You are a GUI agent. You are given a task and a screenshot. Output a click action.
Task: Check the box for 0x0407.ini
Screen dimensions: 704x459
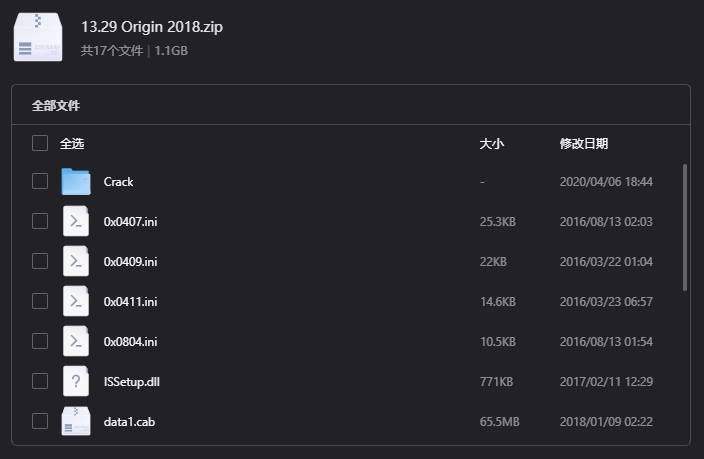coord(40,221)
